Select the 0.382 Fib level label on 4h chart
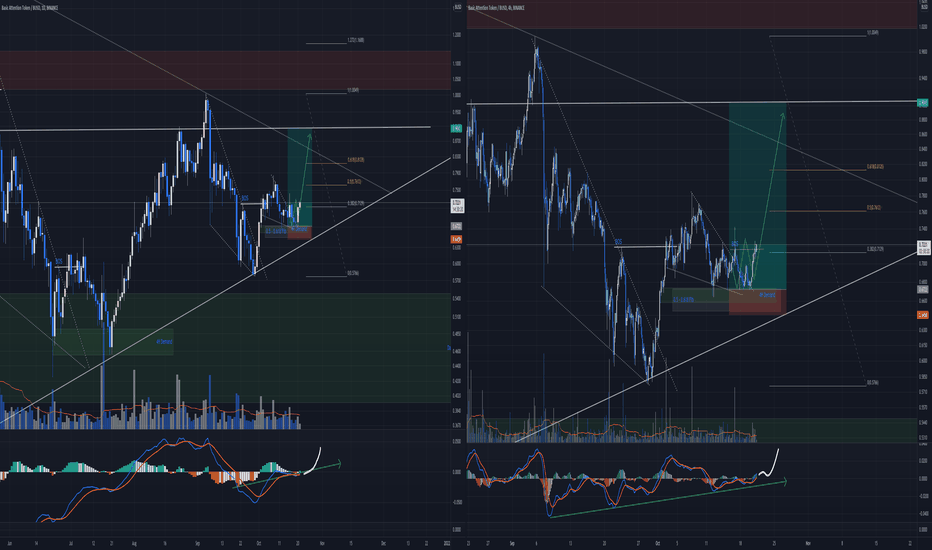932x550 pixels. coord(875,249)
